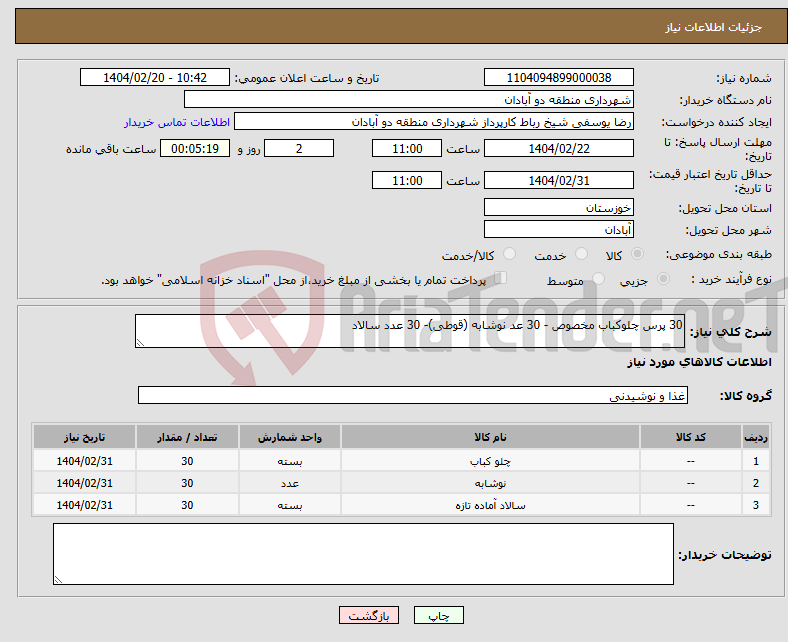This screenshot has width=788, height=642.
Task: Toggle the اسناد خزانه اسلامی payment checkbox
Action: [501, 278]
